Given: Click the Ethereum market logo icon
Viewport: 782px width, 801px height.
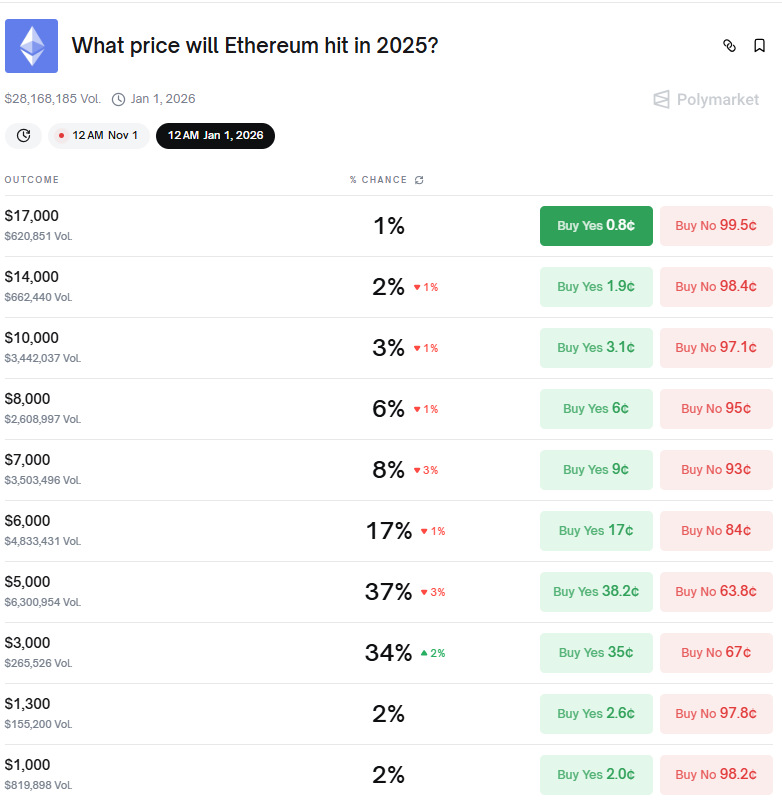Looking at the screenshot, I should (31, 46).
